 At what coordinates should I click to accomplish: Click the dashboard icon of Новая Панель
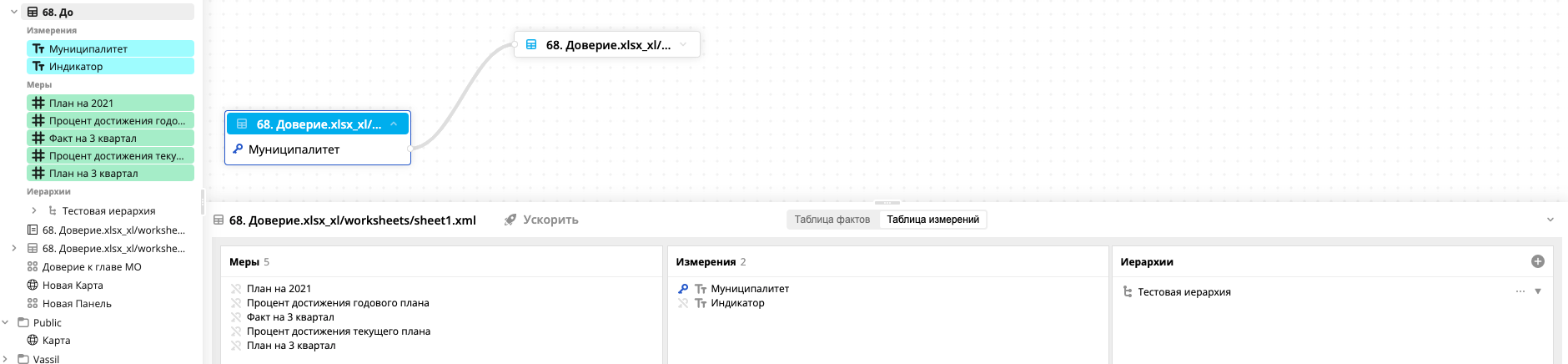[x=33, y=303]
